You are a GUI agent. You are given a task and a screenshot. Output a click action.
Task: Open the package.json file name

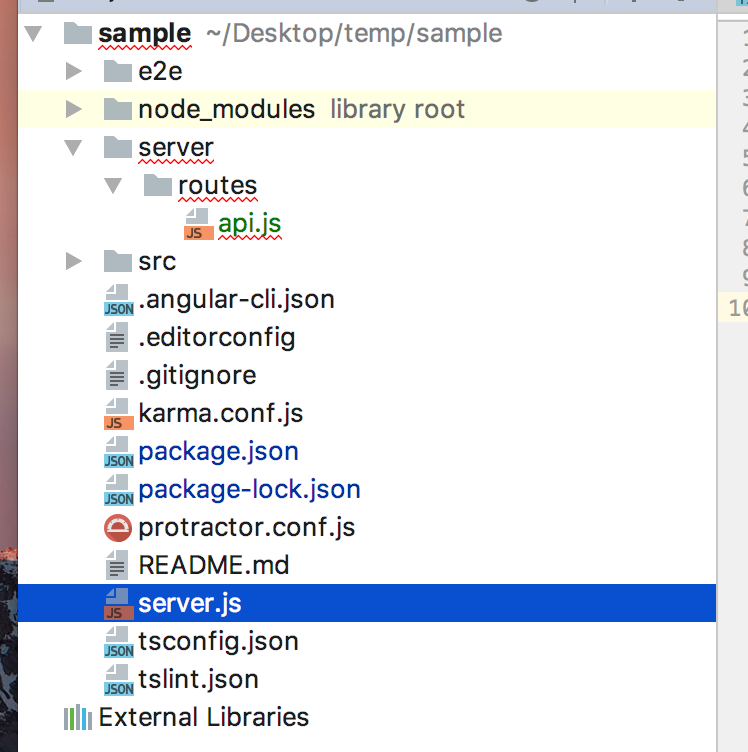pos(219,452)
